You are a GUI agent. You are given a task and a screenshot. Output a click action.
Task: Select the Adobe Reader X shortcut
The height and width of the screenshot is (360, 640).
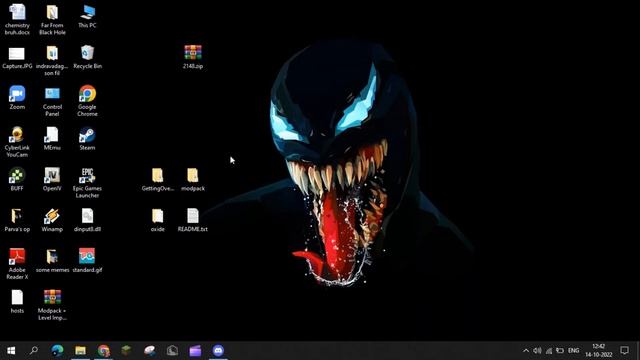pos(17,257)
